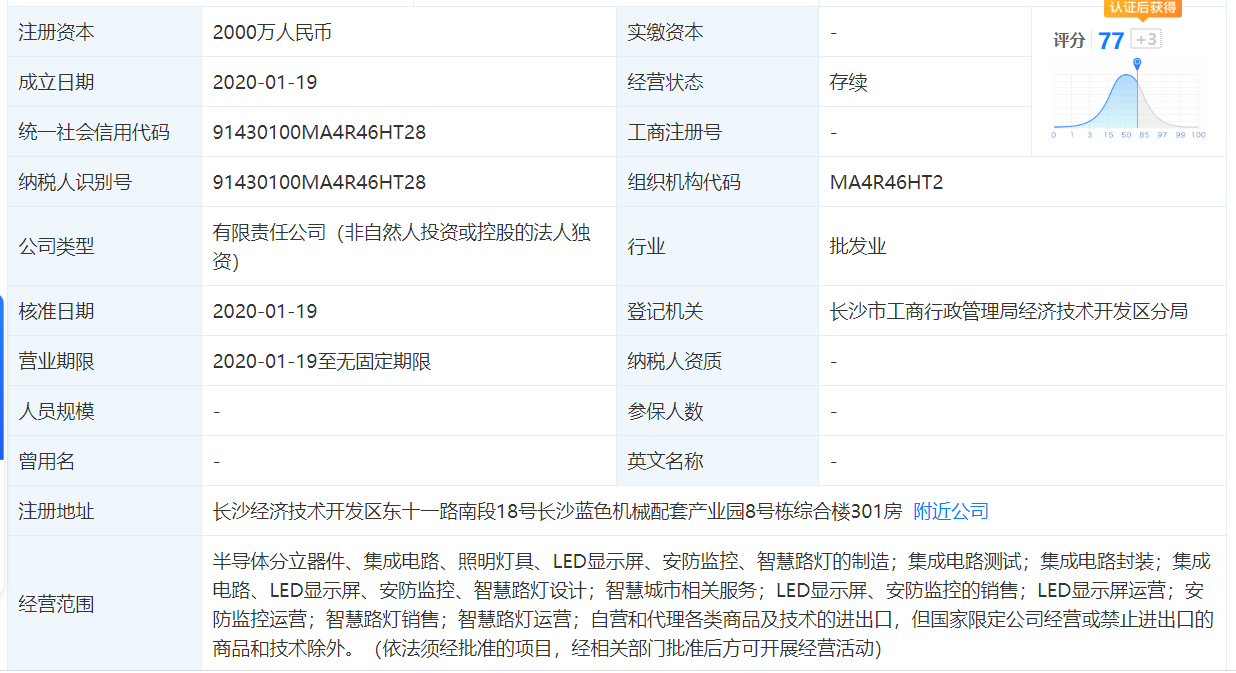This screenshot has height=673, width=1236.
Task: Click the blue location pin on the score chart
Action: coord(1135,62)
